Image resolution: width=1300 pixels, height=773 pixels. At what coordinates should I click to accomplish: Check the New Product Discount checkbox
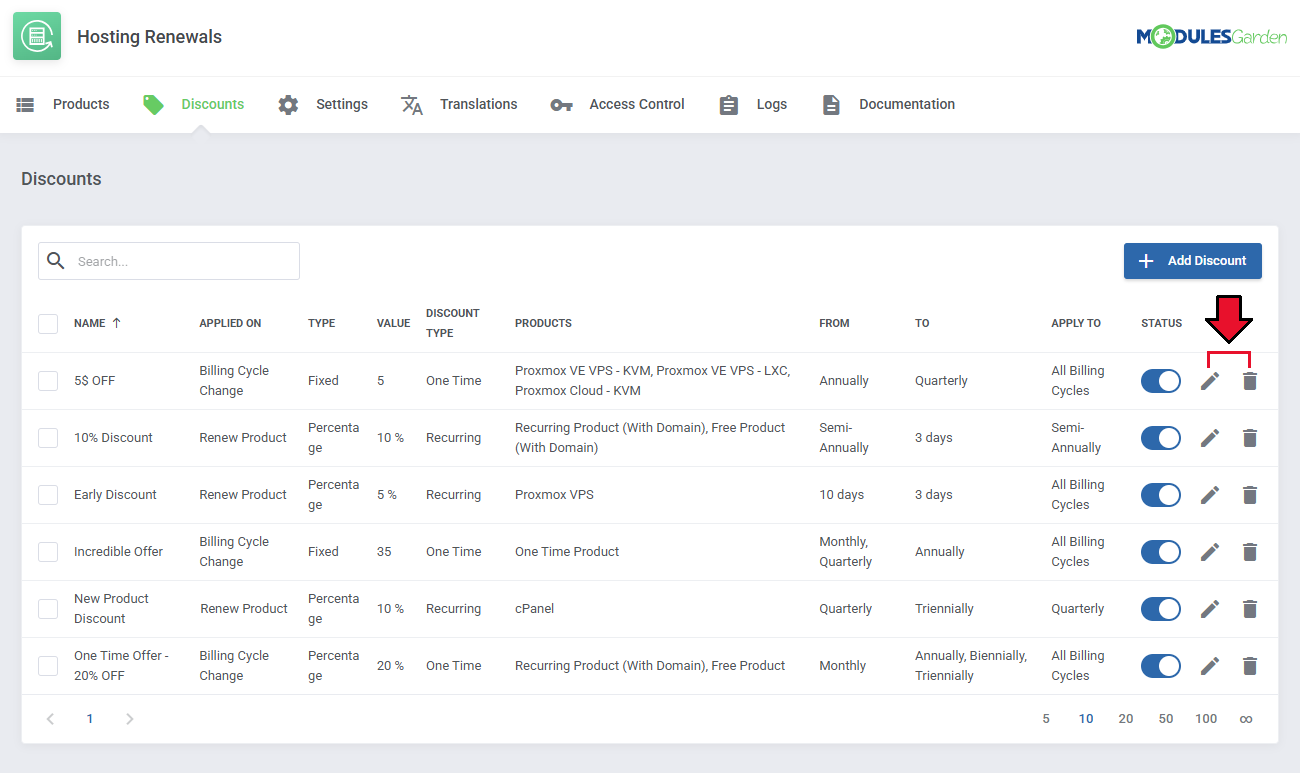point(48,609)
